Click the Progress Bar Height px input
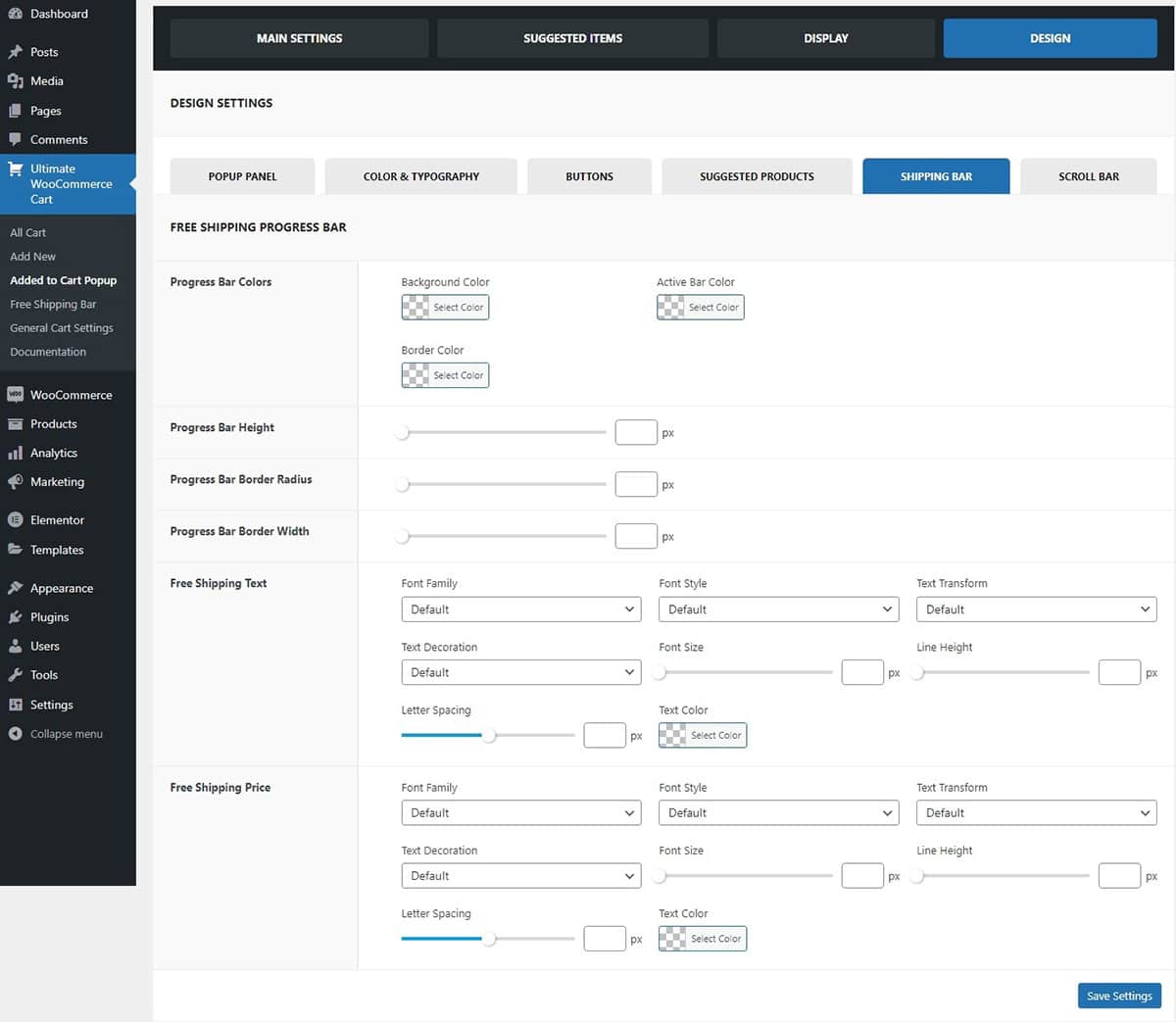 pyautogui.click(x=636, y=432)
